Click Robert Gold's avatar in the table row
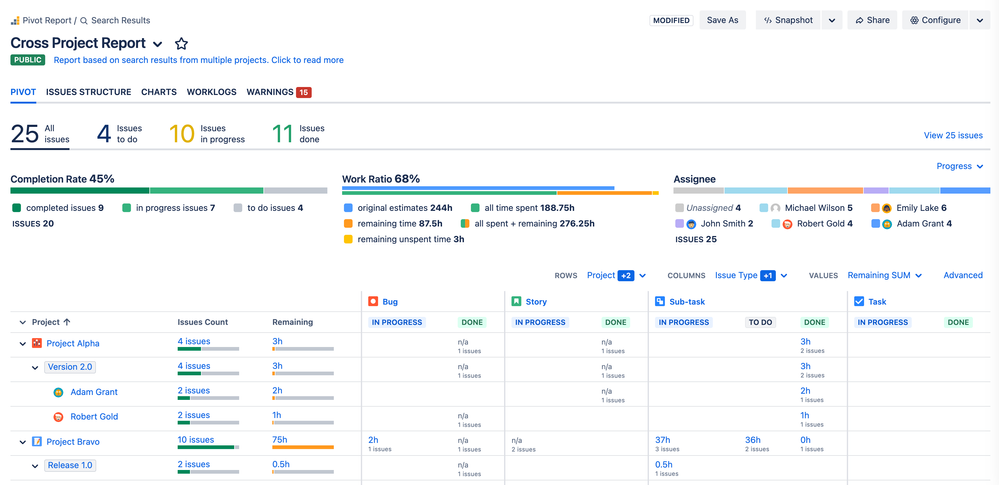 click(58, 417)
